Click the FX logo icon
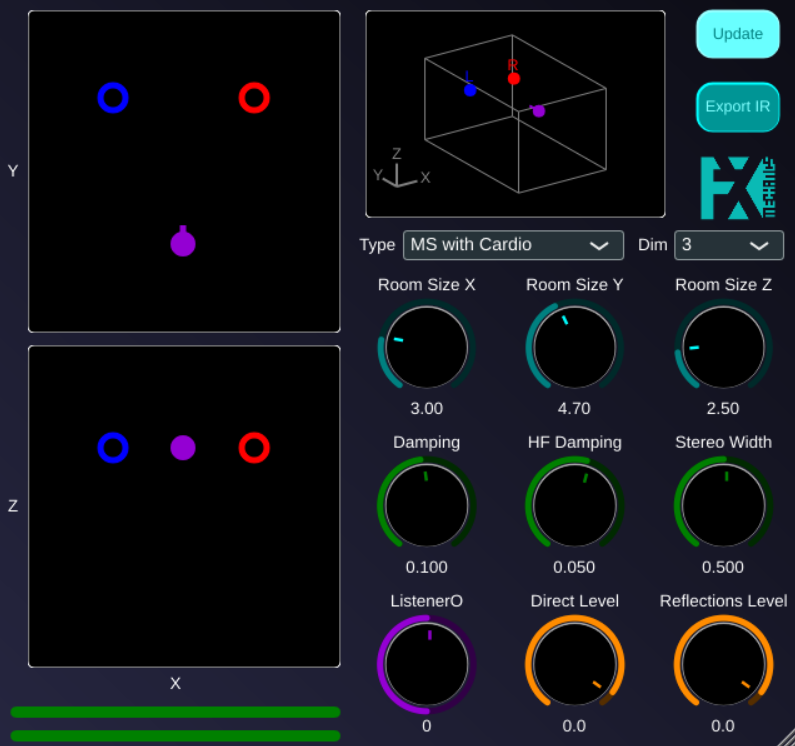The width and height of the screenshot is (795, 746). click(738, 188)
